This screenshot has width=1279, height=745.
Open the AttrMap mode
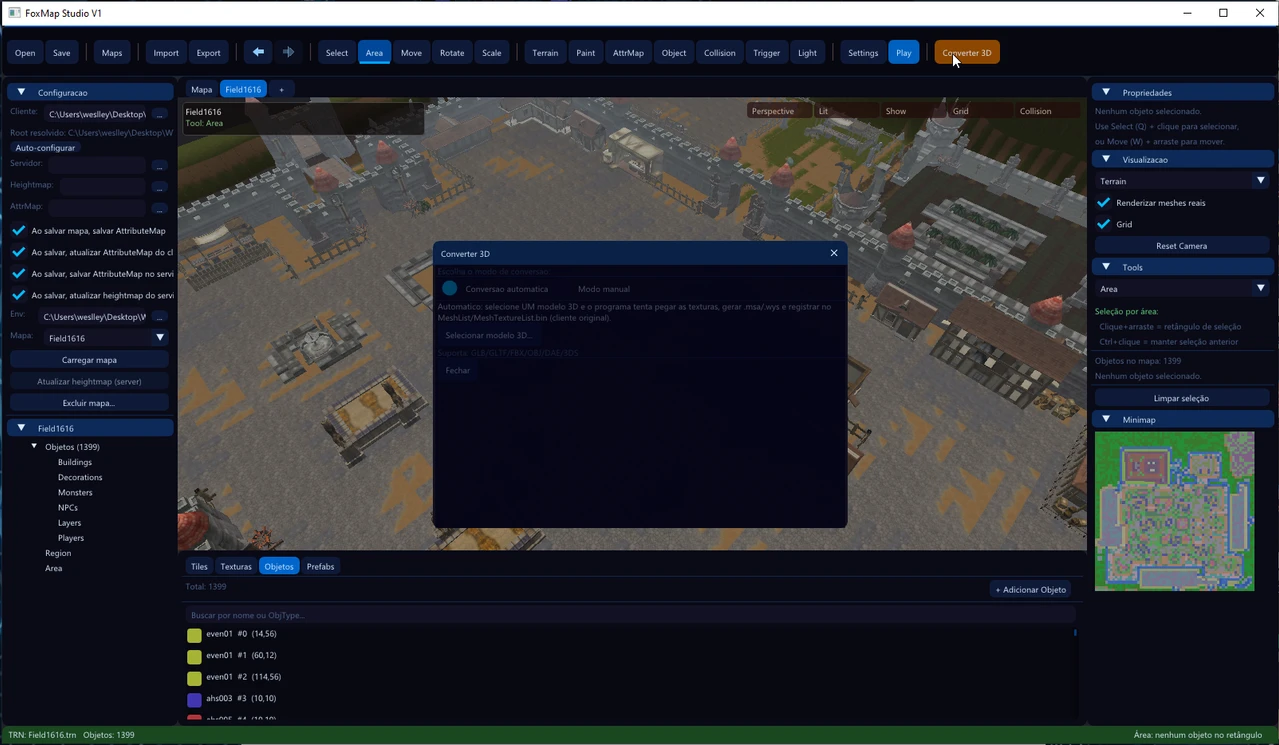pos(628,53)
